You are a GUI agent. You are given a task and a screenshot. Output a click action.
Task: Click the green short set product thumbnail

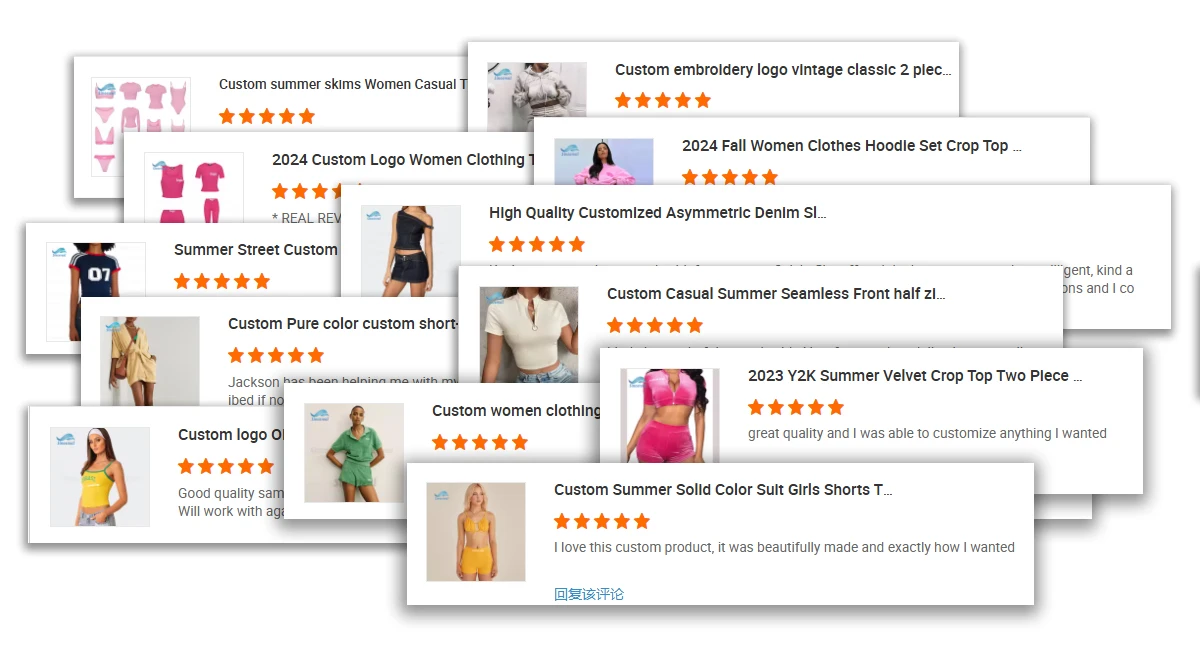pos(354,453)
